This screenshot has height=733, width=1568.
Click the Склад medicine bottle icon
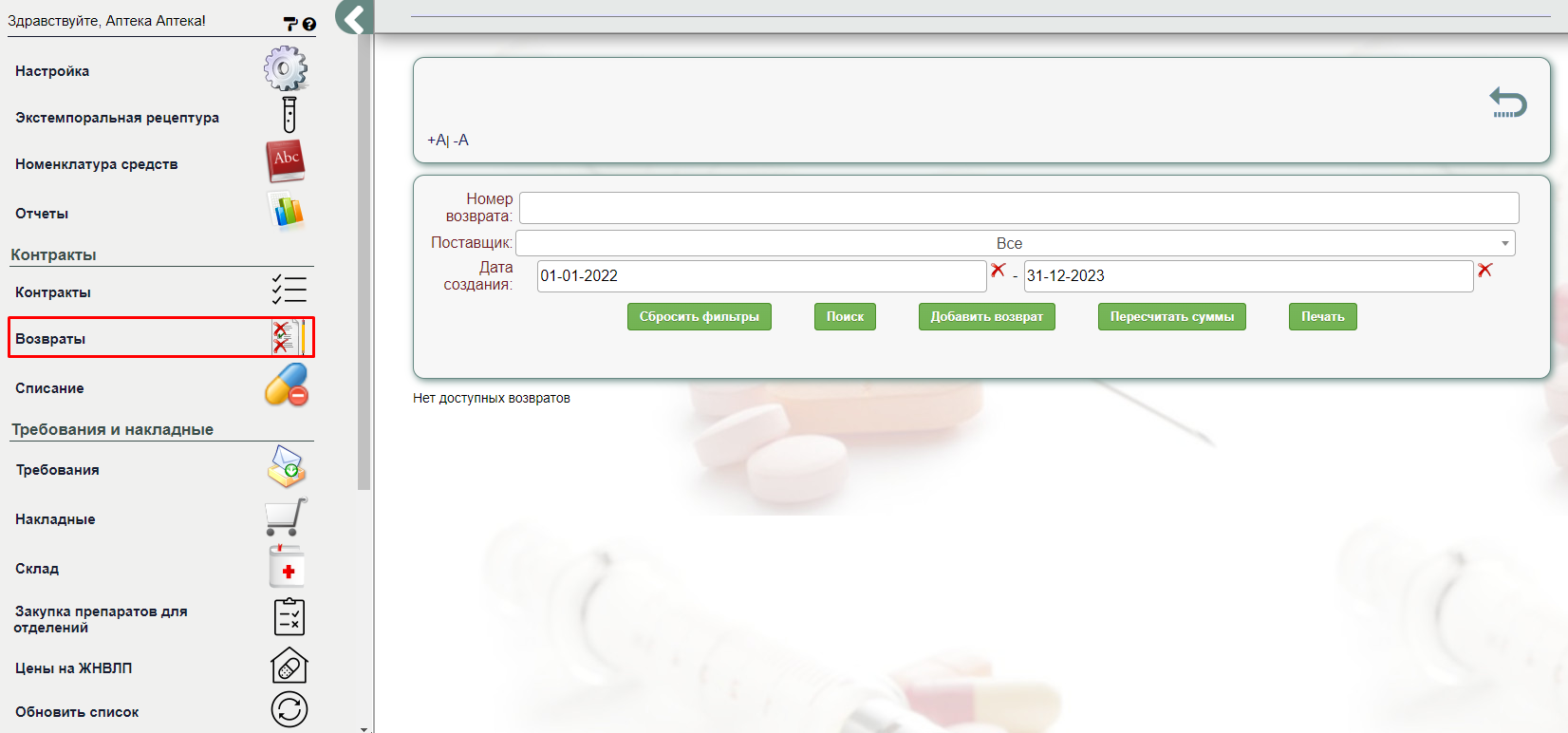coord(287,567)
